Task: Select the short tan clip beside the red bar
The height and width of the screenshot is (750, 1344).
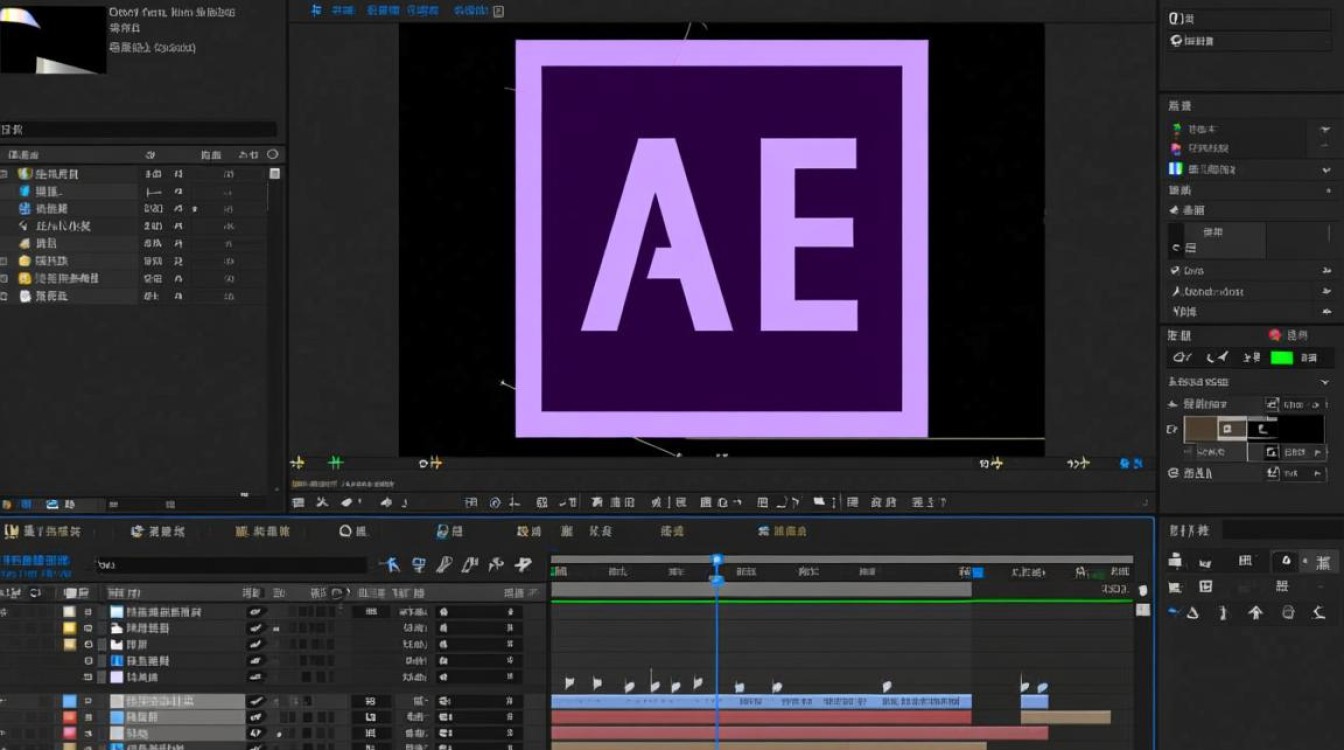Action: [1066, 717]
